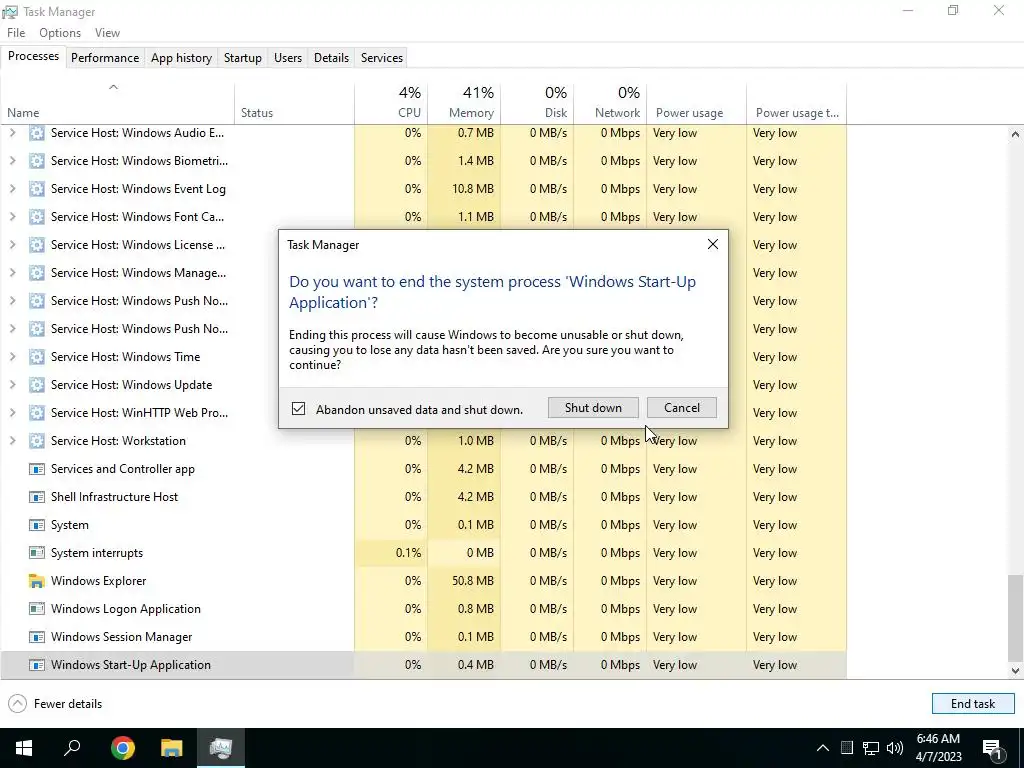Click the System process icon
Image resolution: width=1024 pixels, height=768 pixels.
click(x=37, y=525)
